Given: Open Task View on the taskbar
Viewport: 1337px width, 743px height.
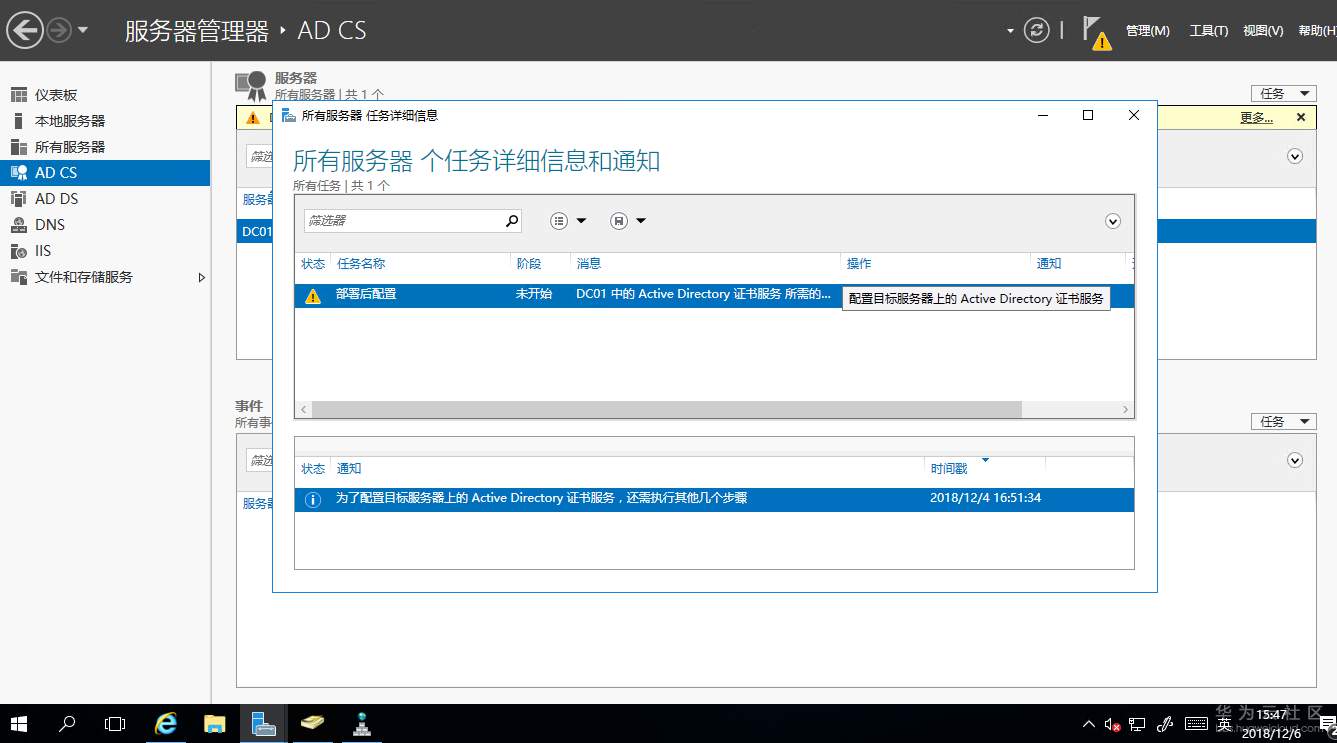Looking at the screenshot, I should [x=115, y=724].
